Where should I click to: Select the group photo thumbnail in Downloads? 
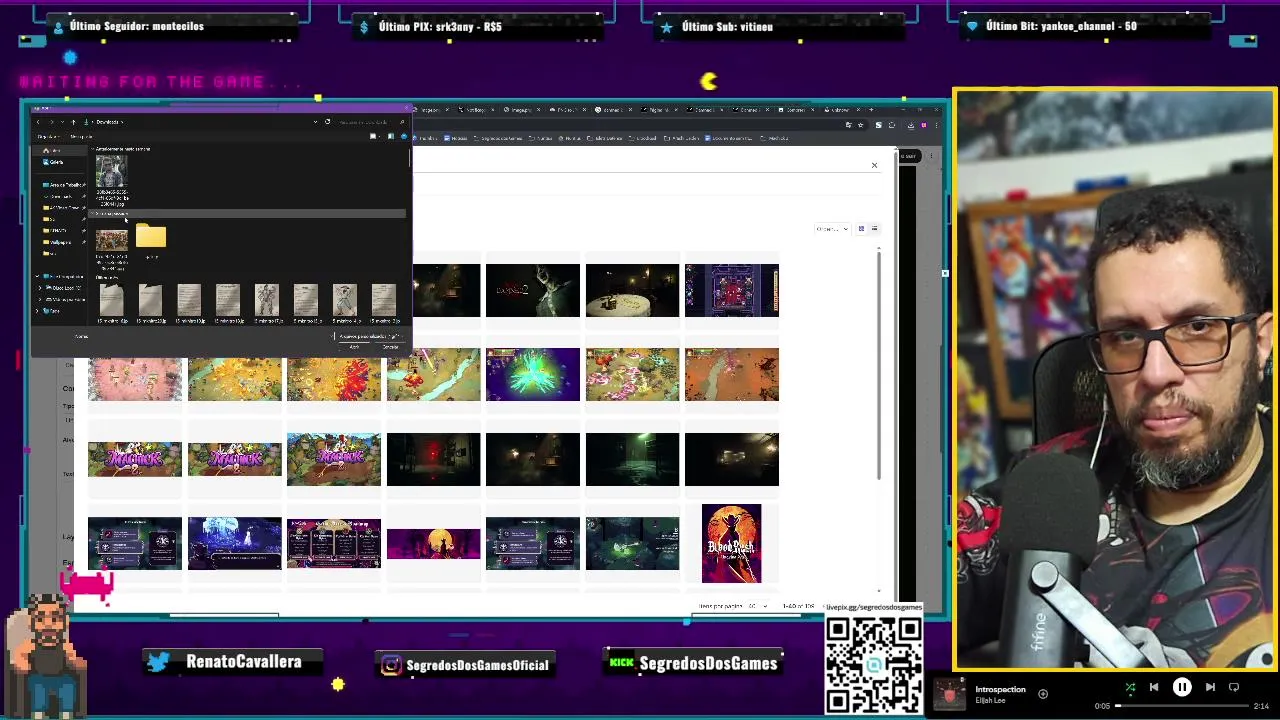click(x=112, y=239)
